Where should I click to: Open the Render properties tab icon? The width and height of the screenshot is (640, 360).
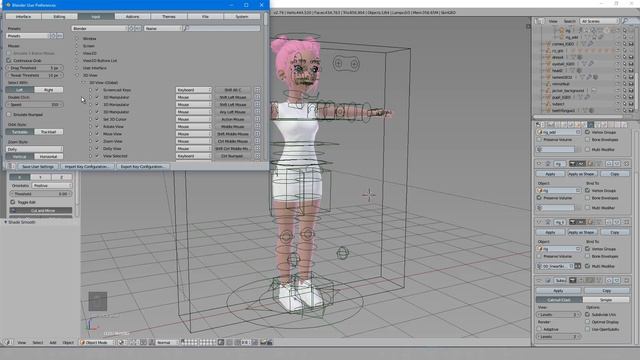pos(551,124)
